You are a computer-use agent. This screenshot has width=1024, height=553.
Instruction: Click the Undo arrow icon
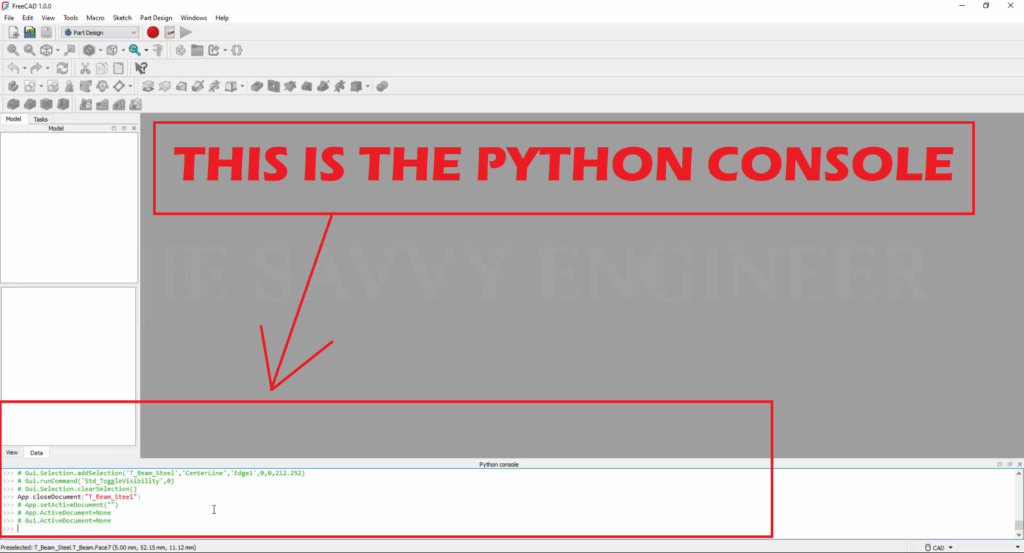(13, 68)
